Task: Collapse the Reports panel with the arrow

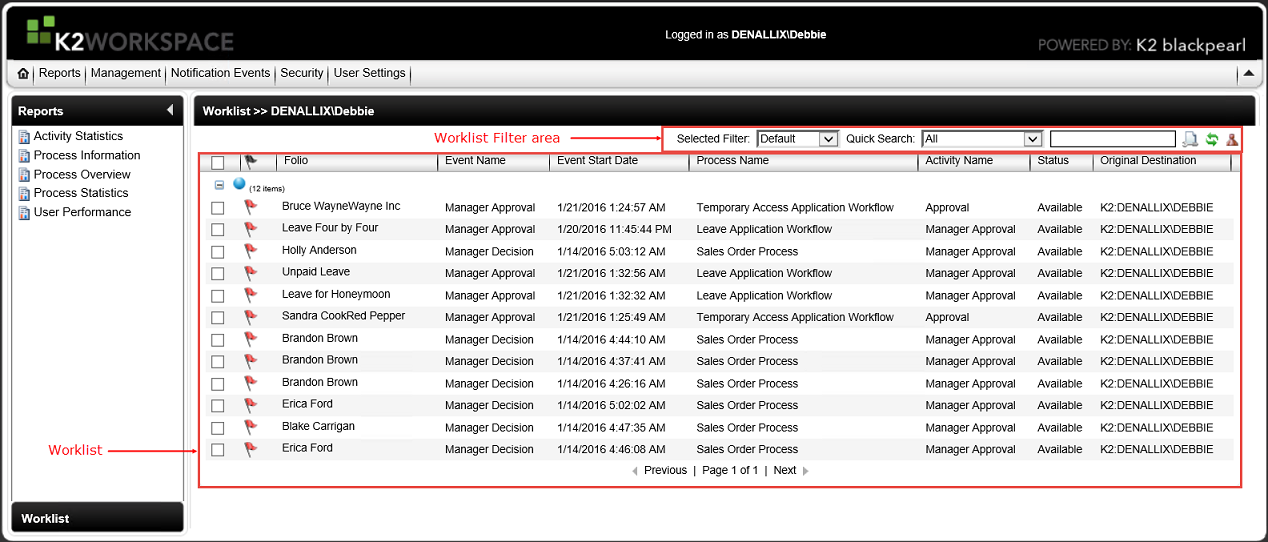Action: click(170, 110)
